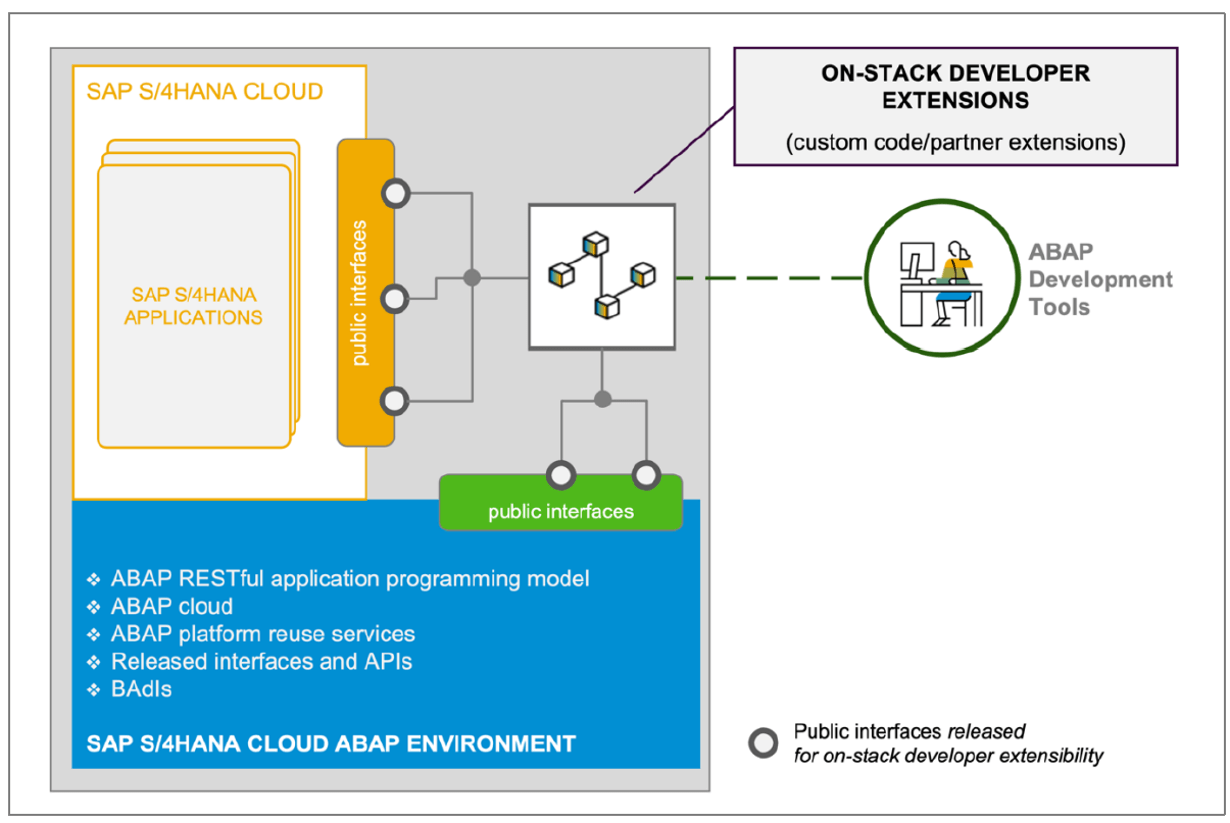Click 'SAP S/4HANA CLOUD ABAP ENVIRONMENT' footer text
Image resolution: width=1230 pixels, height=823 pixels.
pyautogui.click(x=331, y=744)
